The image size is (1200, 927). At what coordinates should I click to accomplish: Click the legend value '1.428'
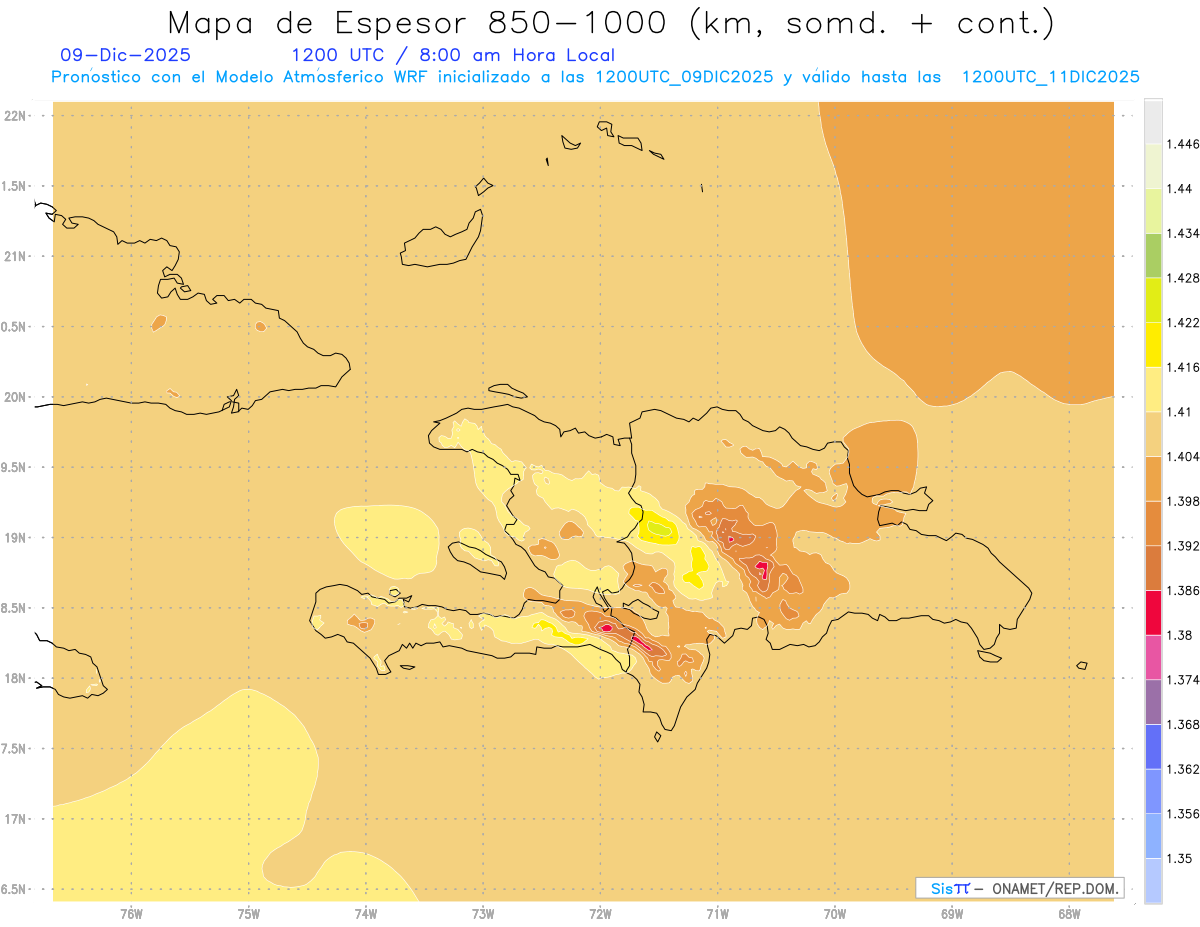coord(1184,278)
